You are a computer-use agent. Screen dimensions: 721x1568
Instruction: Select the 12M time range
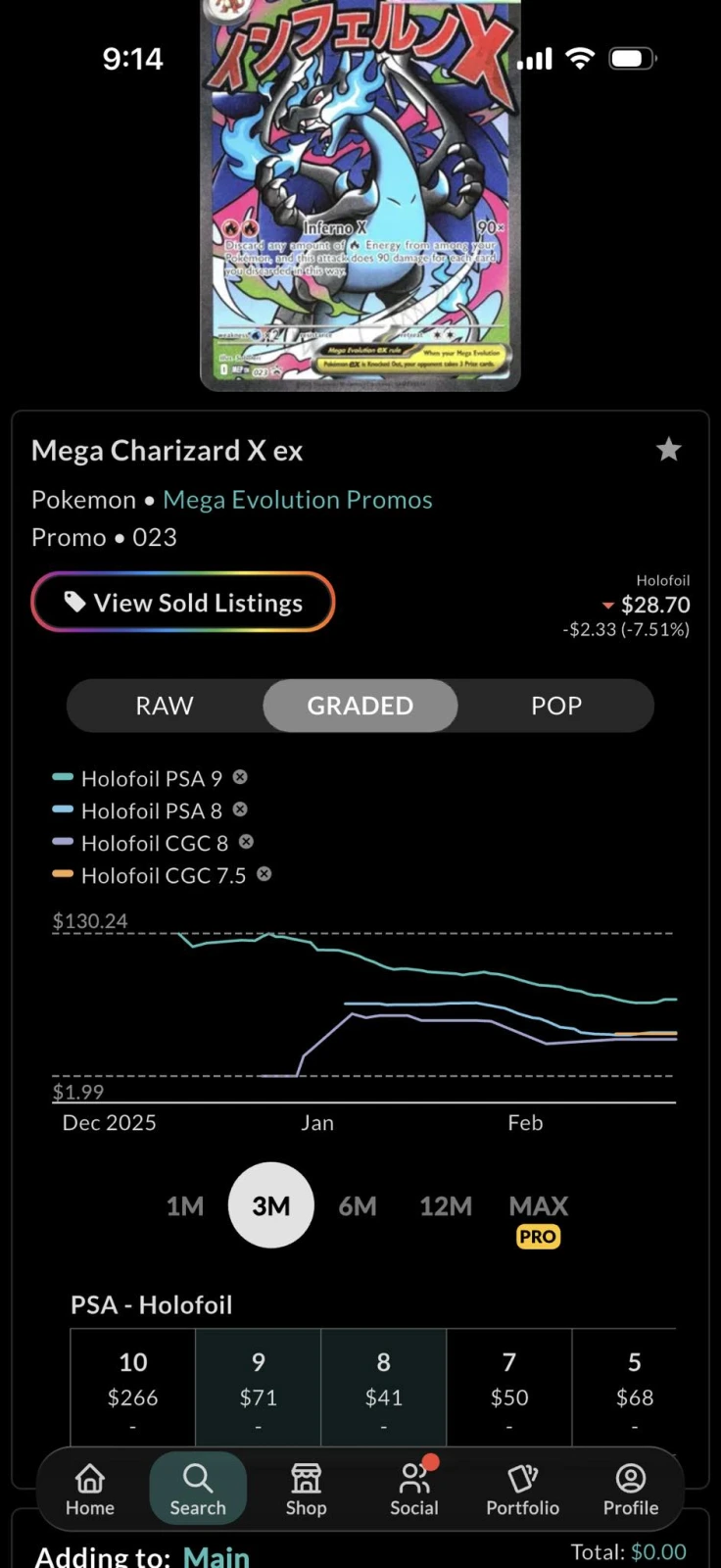446,1206
